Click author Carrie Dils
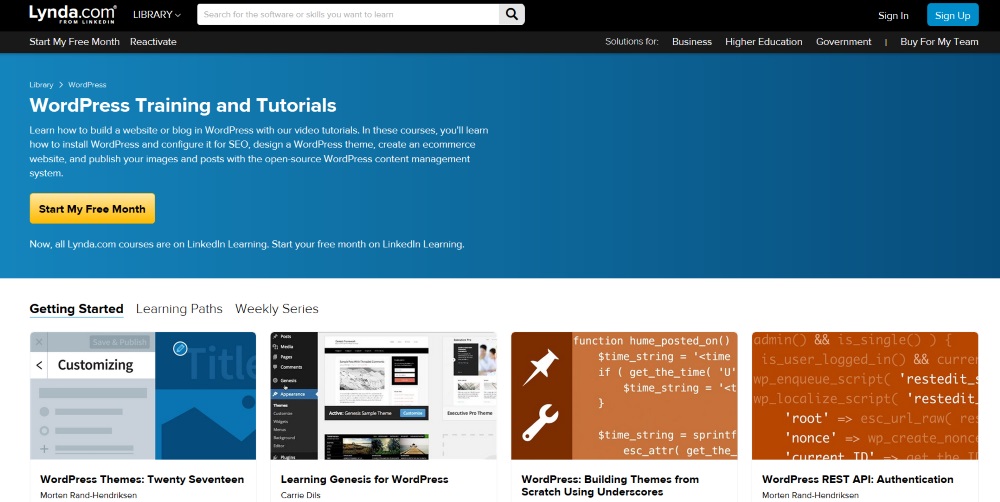The height and width of the screenshot is (502, 1000). click(x=300, y=495)
